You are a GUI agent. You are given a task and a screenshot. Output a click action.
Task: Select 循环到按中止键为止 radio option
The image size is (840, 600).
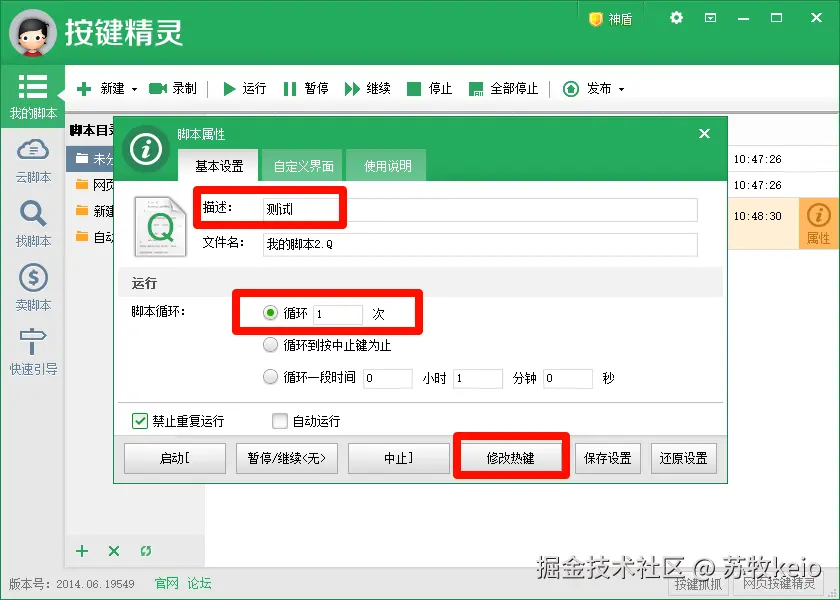(270, 345)
